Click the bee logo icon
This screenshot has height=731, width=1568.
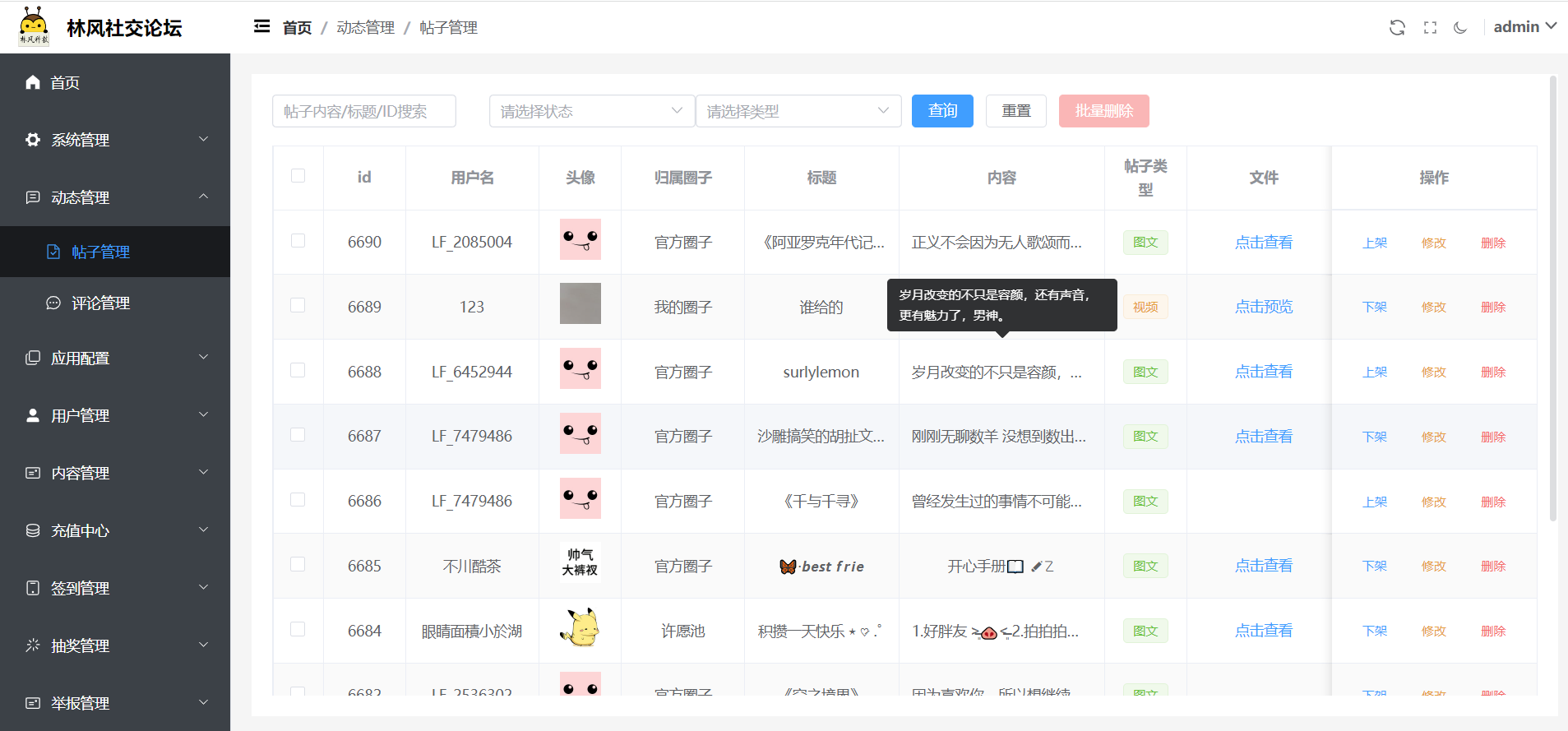(x=34, y=26)
